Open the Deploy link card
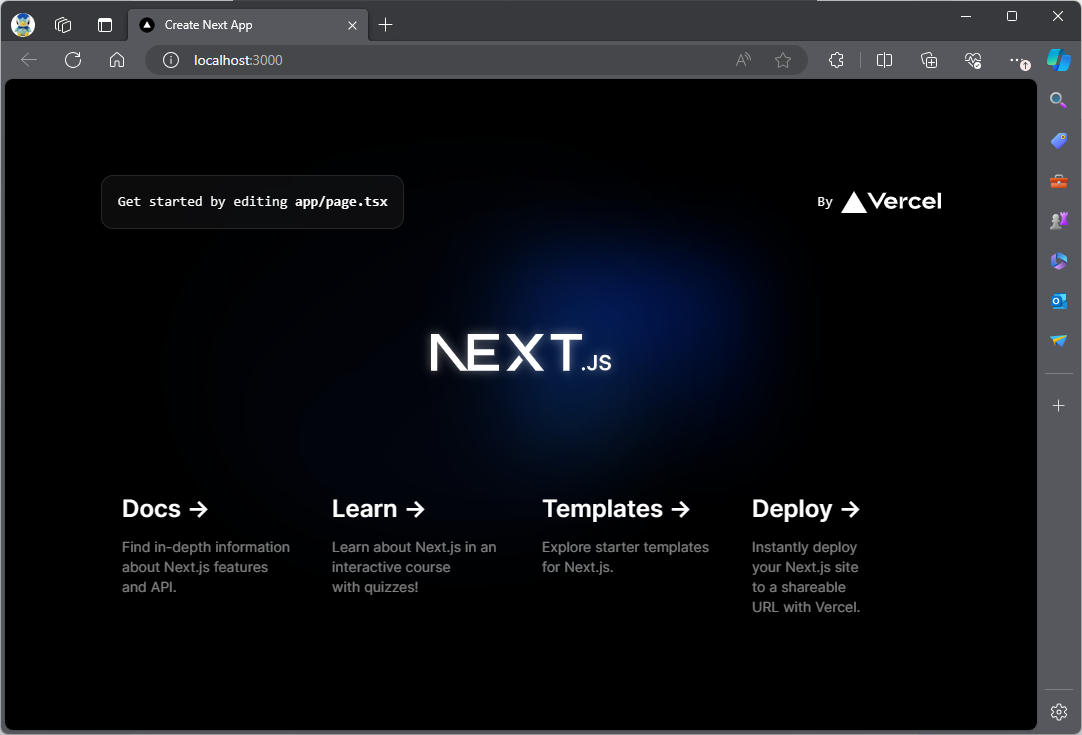The image size is (1082, 735). click(836, 545)
